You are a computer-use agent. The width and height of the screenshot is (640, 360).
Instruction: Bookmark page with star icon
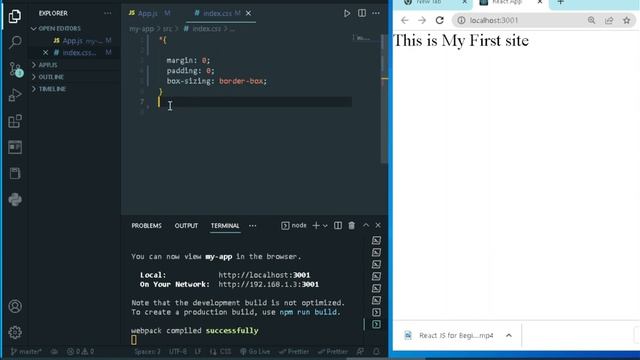627,20
